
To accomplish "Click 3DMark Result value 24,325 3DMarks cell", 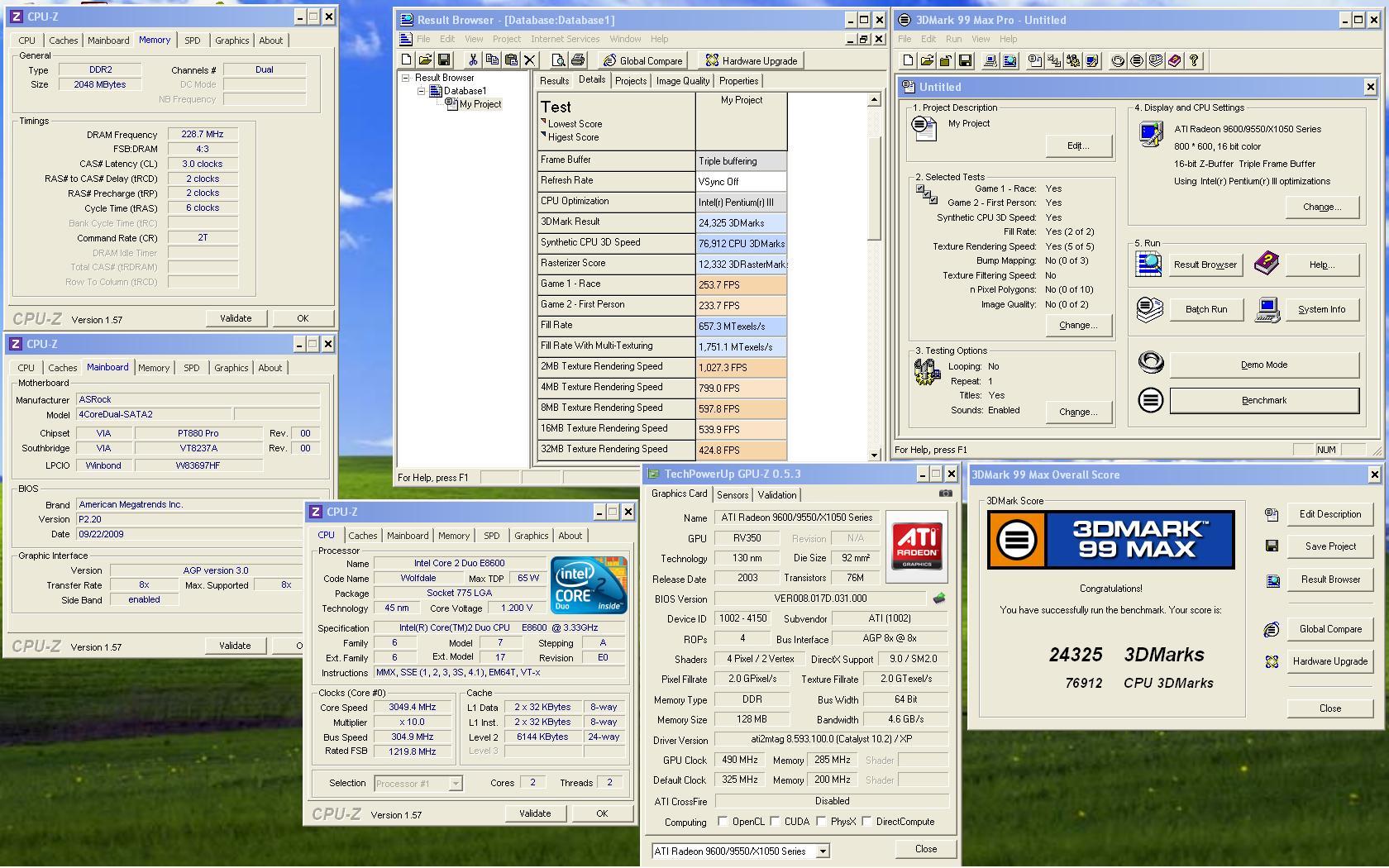I will click(x=741, y=222).
